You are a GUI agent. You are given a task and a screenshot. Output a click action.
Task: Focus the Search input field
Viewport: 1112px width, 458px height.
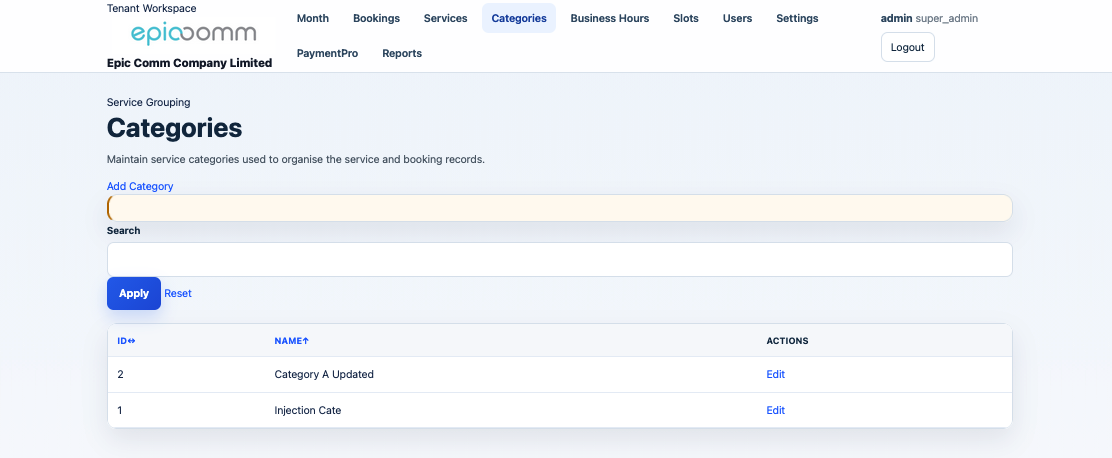[559, 259]
